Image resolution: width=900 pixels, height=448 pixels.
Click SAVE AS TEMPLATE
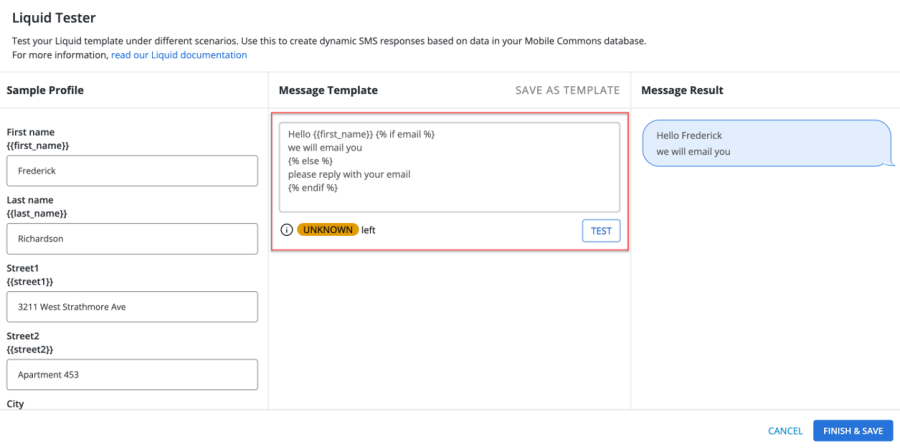click(x=567, y=90)
